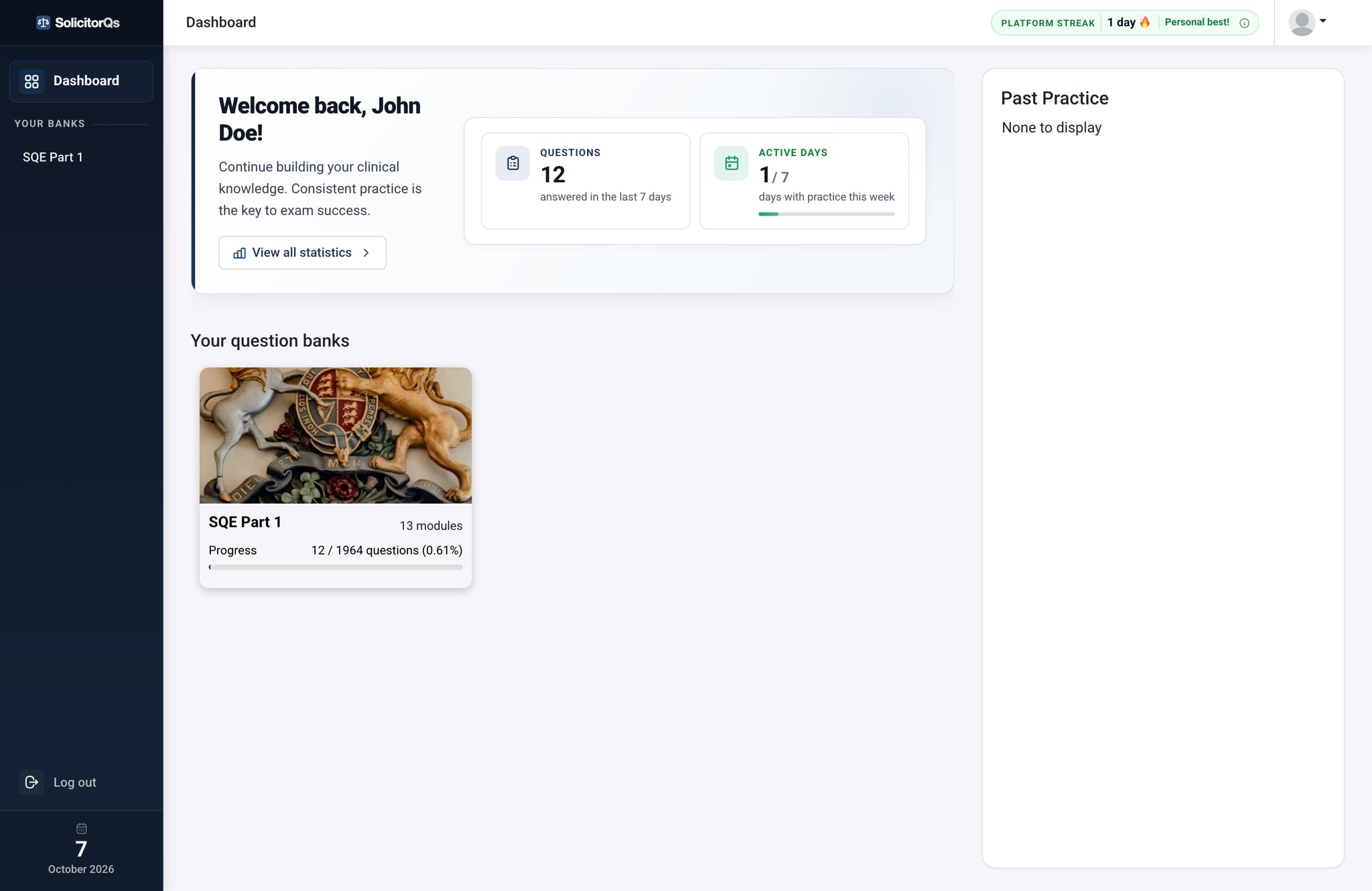Open the SQE Part 1 bank card title
This screenshot has width=1372, height=891.
tap(245, 522)
